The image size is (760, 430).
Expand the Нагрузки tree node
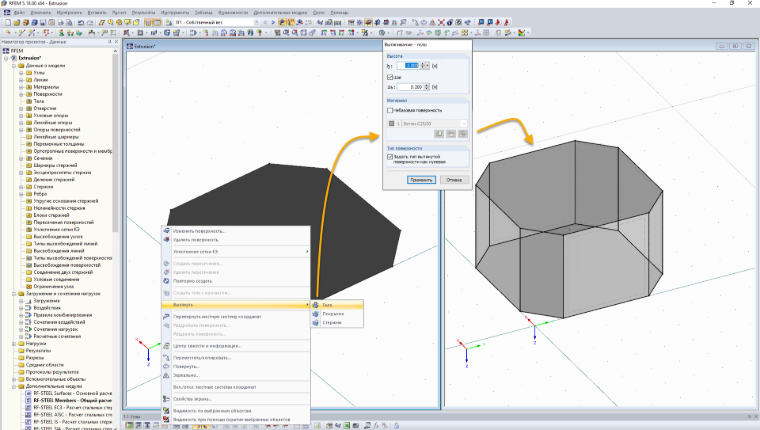(x=14, y=343)
